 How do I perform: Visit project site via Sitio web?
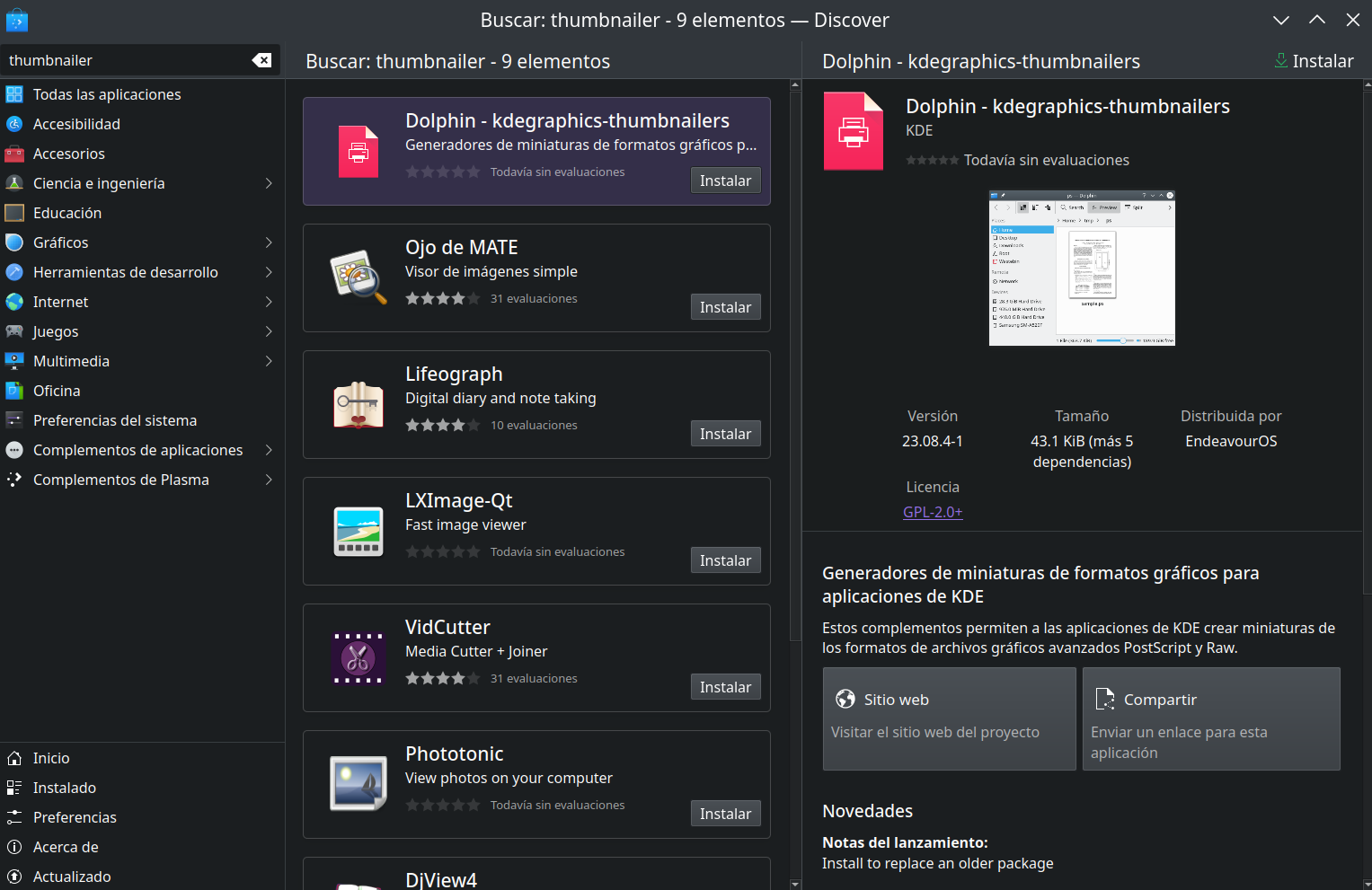click(949, 718)
